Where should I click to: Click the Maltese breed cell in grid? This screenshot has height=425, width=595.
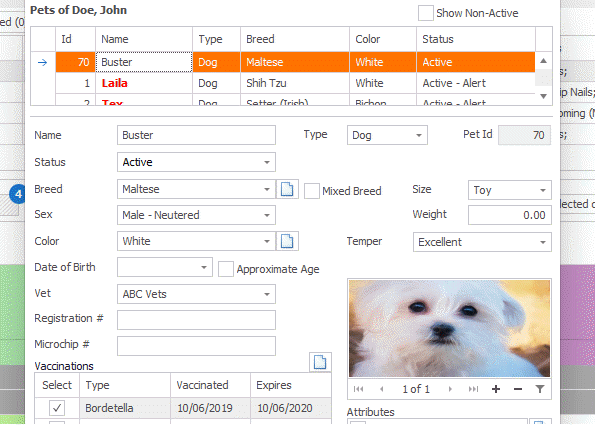pyautogui.click(x=295, y=62)
